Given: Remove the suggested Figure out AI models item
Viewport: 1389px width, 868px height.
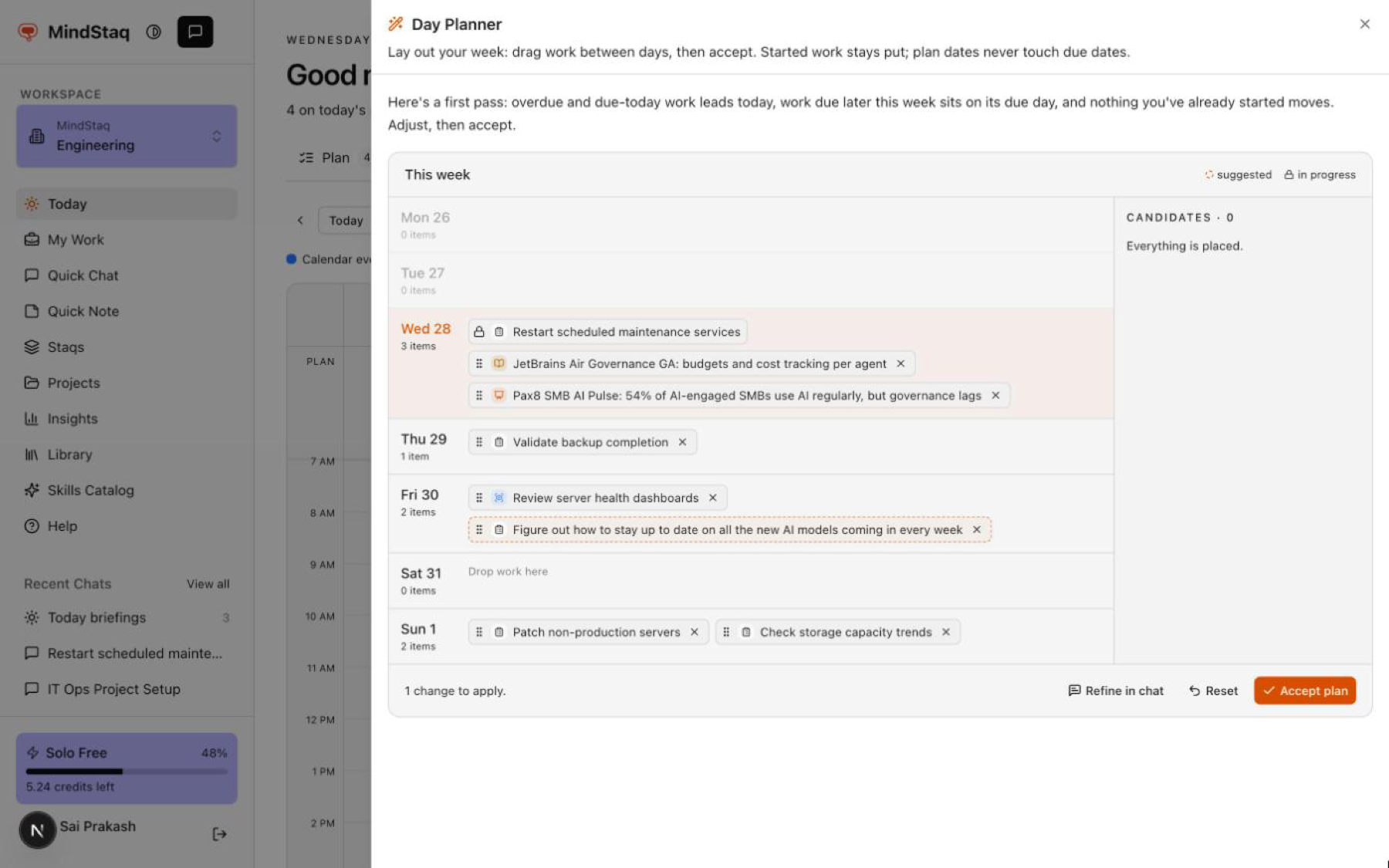Looking at the screenshot, I should pyautogui.click(x=977, y=529).
